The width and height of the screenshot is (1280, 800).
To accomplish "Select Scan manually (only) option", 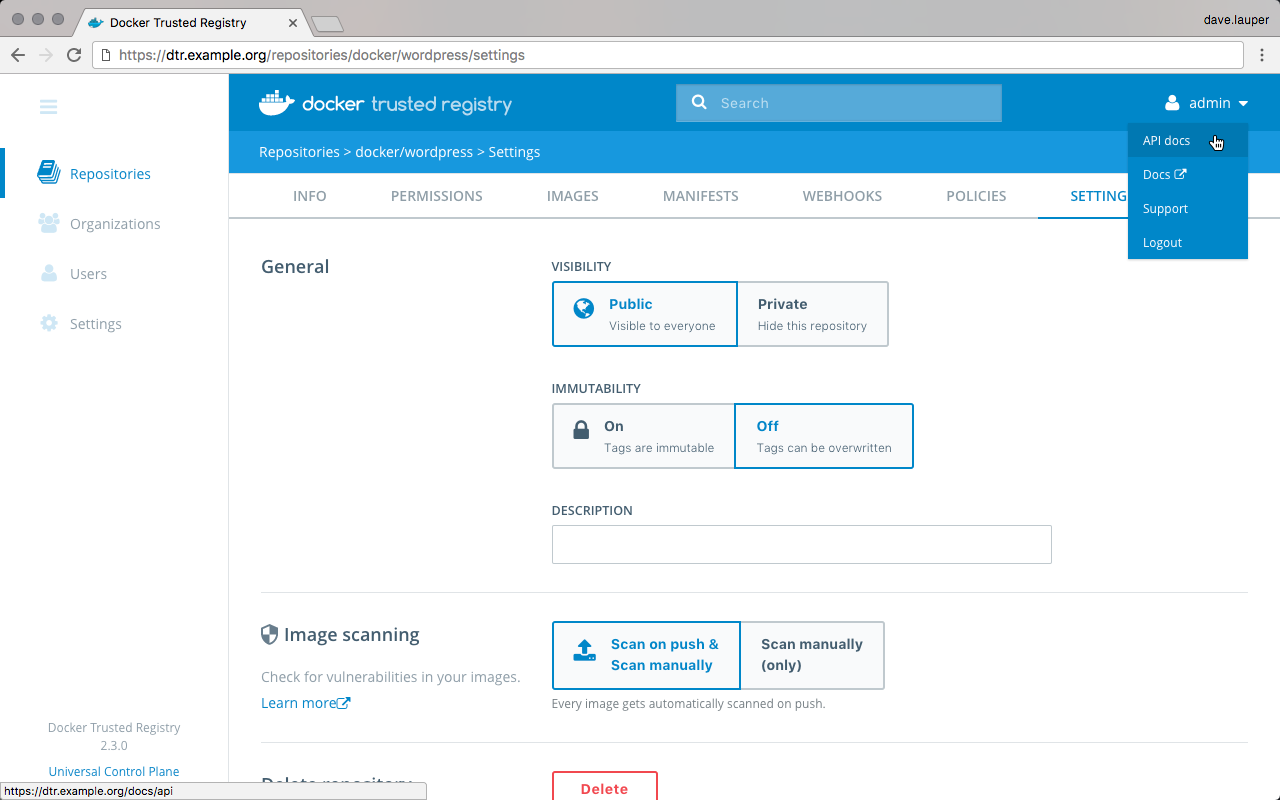I will [812, 655].
